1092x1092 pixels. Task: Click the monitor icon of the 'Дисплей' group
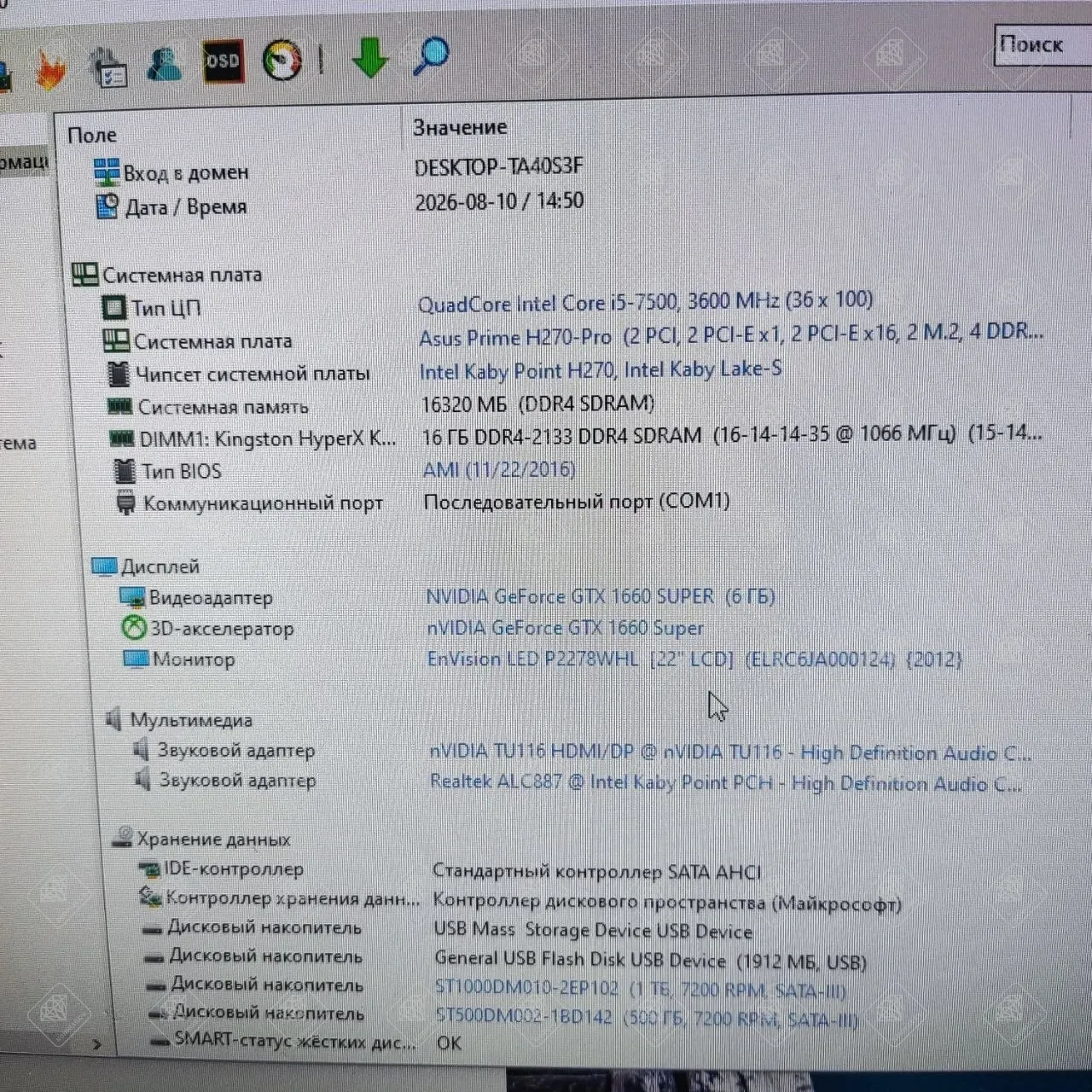coord(104,566)
